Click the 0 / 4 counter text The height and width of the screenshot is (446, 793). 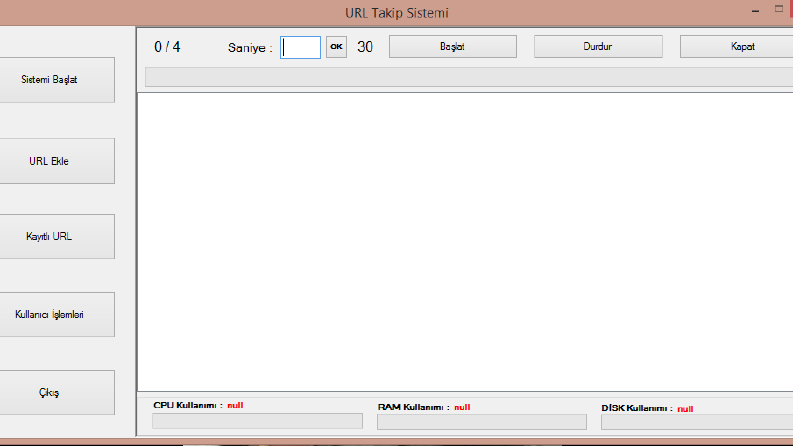(x=167, y=47)
